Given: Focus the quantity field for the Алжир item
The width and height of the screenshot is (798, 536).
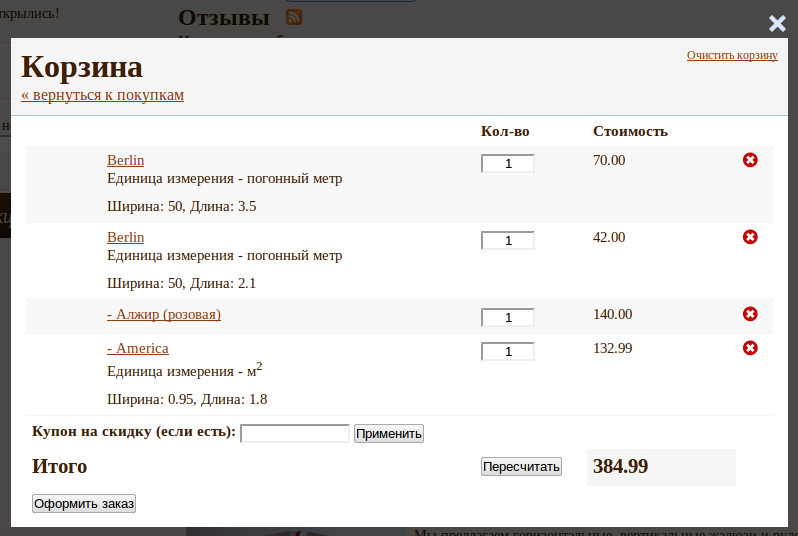Looking at the screenshot, I should pos(508,317).
